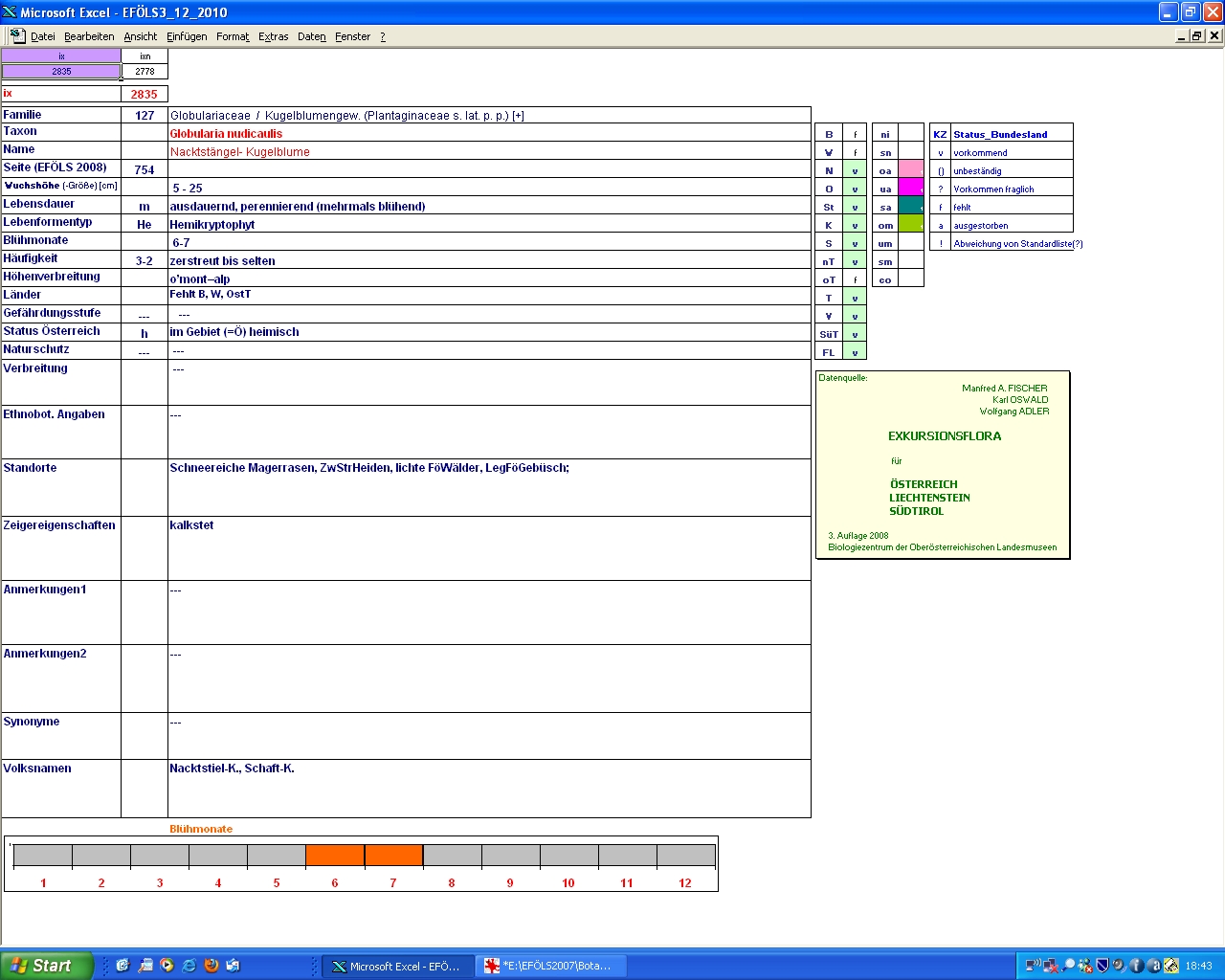Open the Datei menu
Viewport: 1225px width, 980px height.
pyautogui.click(x=42, y=36)
